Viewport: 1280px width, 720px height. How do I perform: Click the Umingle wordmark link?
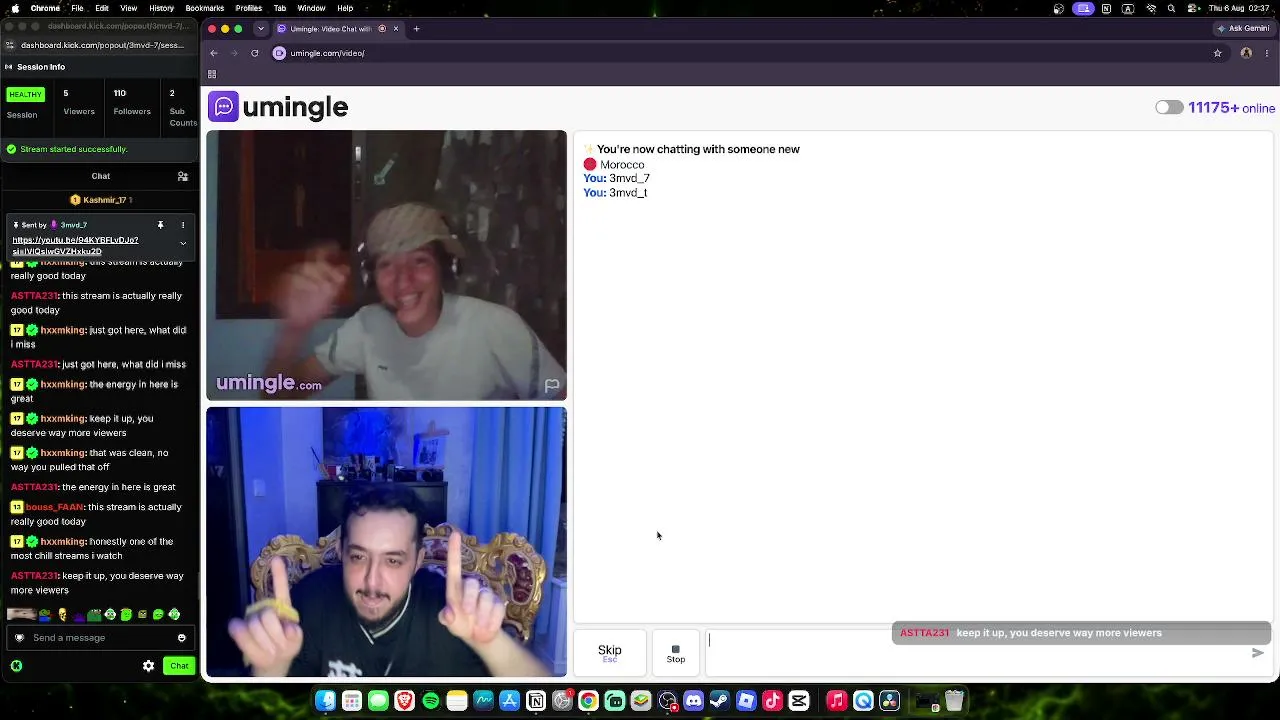tap(295, 107)
